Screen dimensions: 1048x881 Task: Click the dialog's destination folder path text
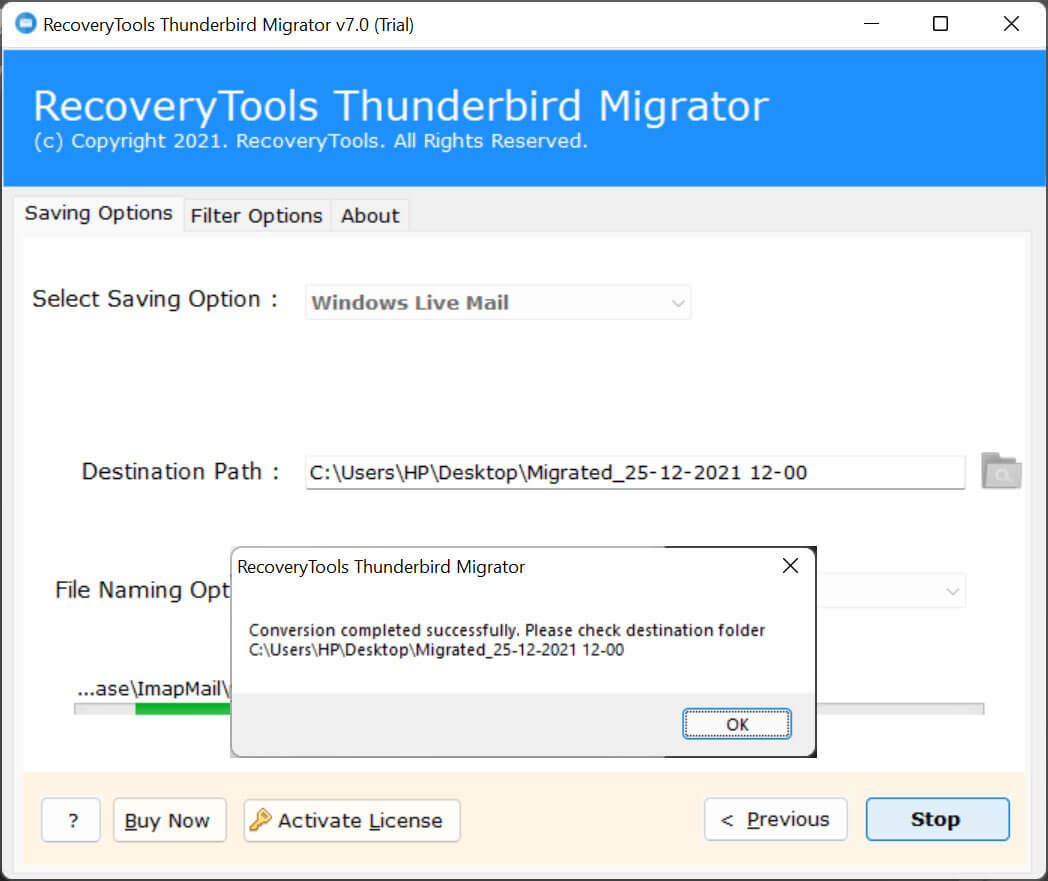pos(436,650)
